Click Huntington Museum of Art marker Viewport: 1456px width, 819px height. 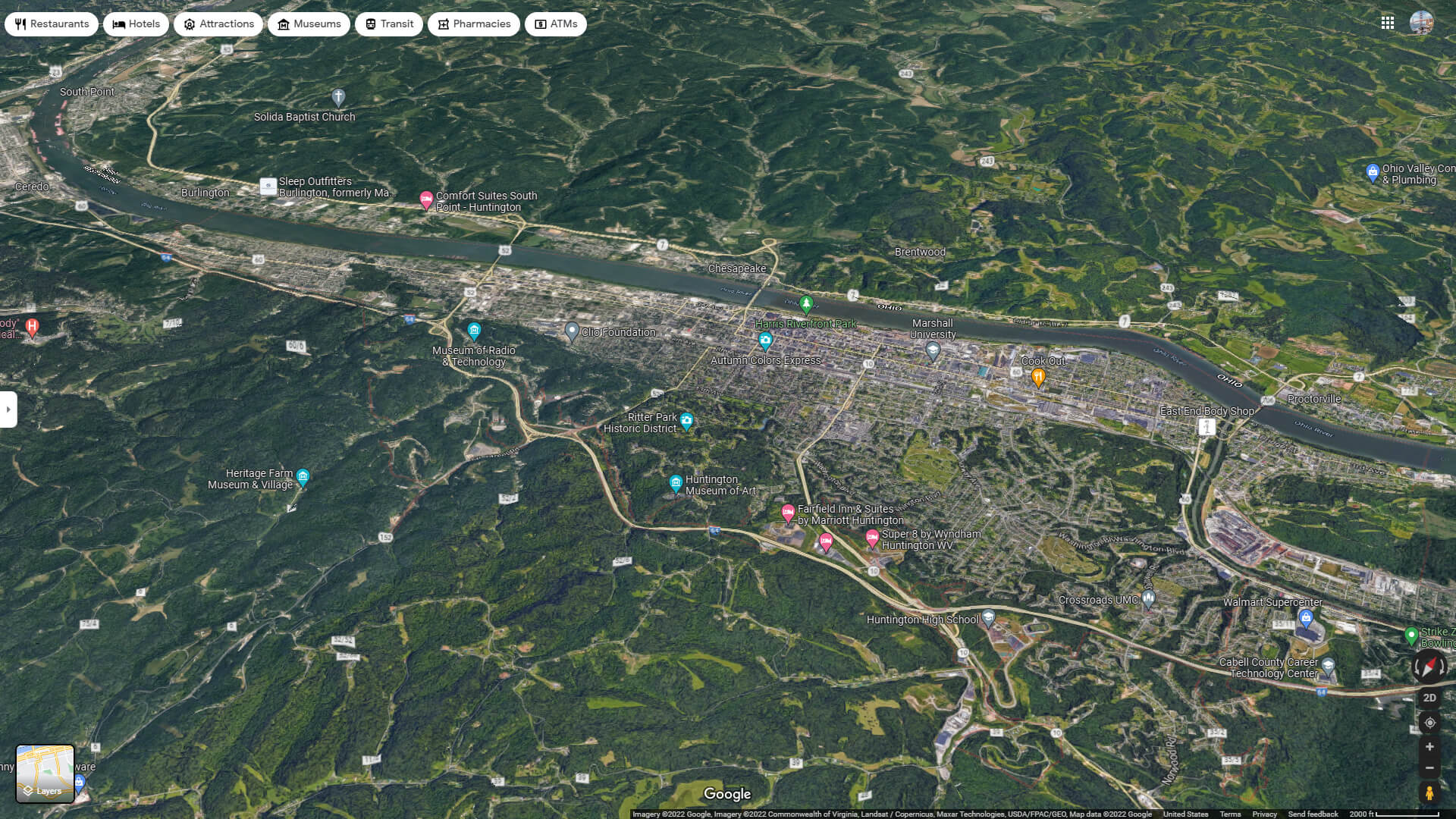click(x=676, y=482)
